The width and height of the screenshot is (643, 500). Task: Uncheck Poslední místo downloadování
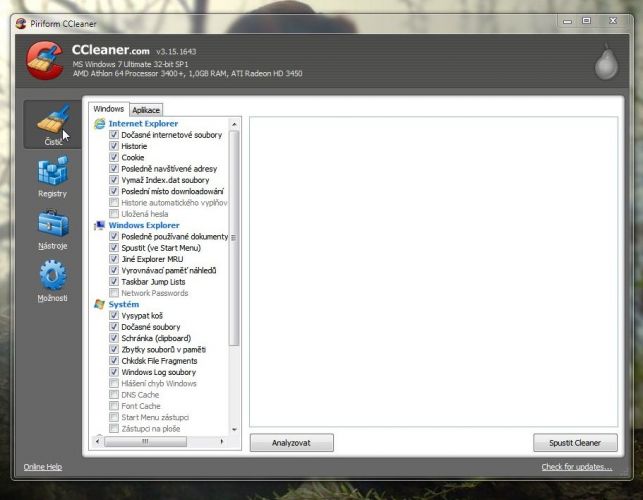coord(114,191)
